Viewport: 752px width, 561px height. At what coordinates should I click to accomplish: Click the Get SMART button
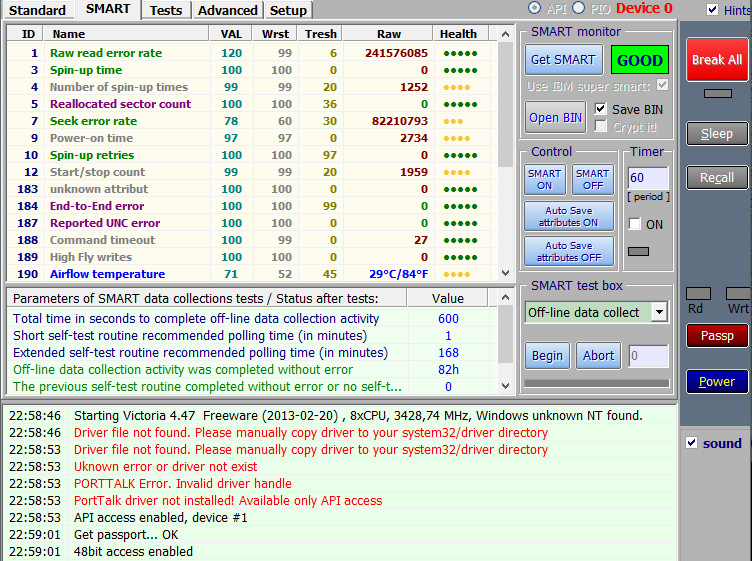pos(564,60)
